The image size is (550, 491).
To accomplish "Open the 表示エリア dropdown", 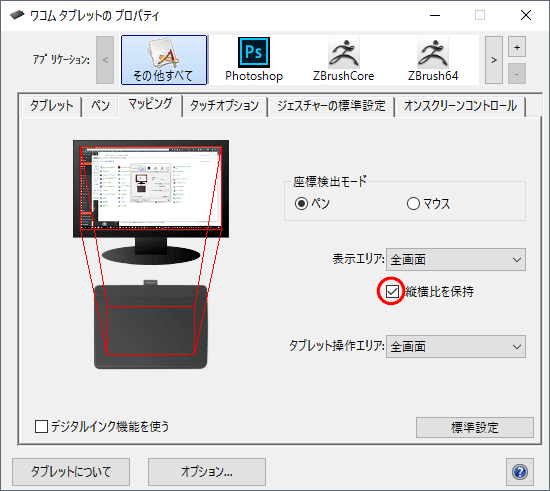I will point(456,260).
